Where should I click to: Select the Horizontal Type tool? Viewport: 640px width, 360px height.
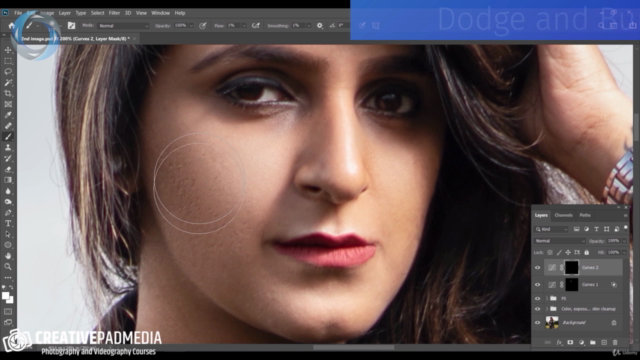(8, 223)
